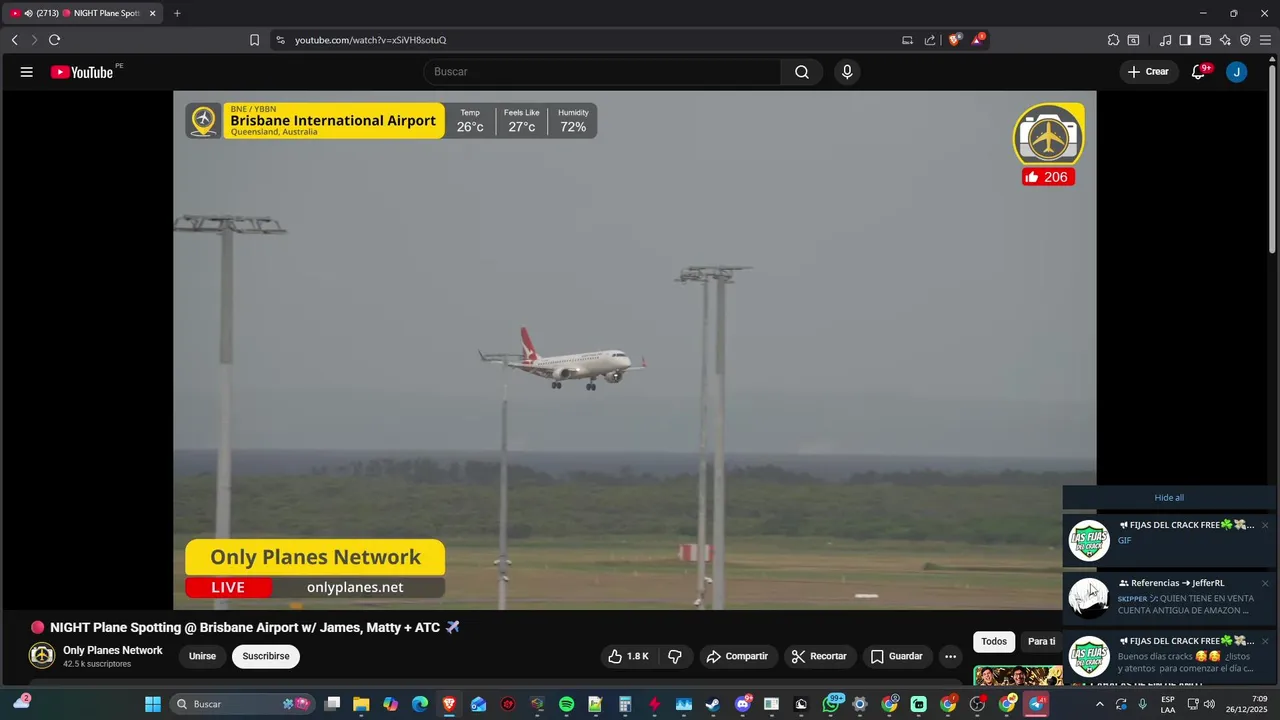Viewport: 1280px width, 720px height.
Task: Click Hide all notifications link
Action: coord(1169,497)
